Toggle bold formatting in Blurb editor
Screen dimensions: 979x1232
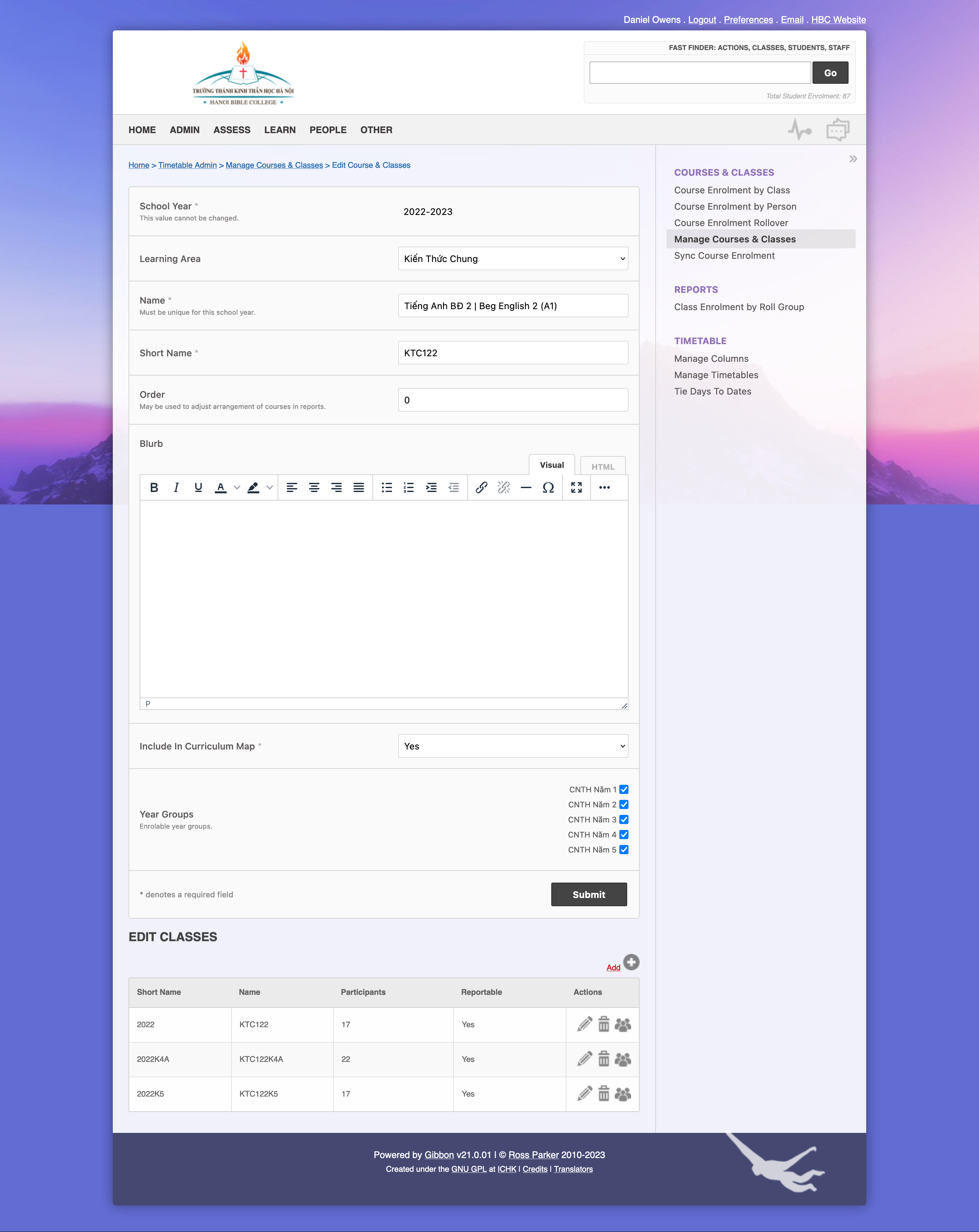154,487
